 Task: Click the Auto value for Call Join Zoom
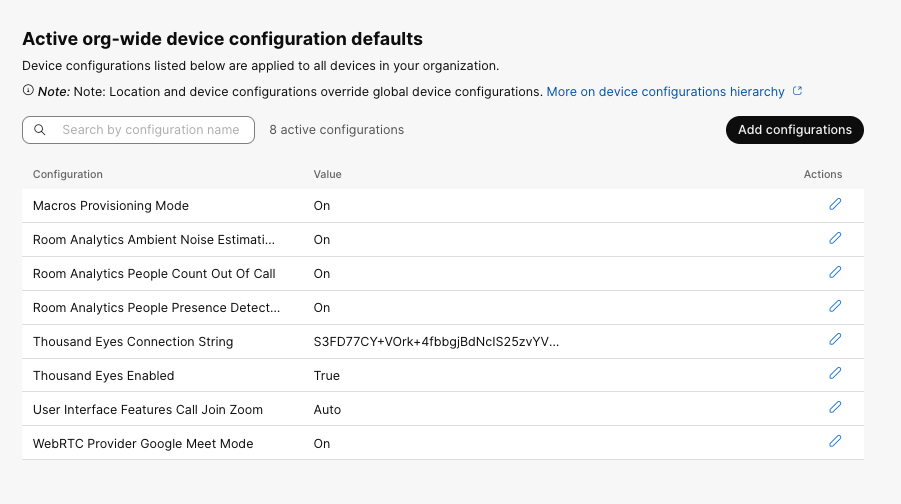tap(327, 410)
